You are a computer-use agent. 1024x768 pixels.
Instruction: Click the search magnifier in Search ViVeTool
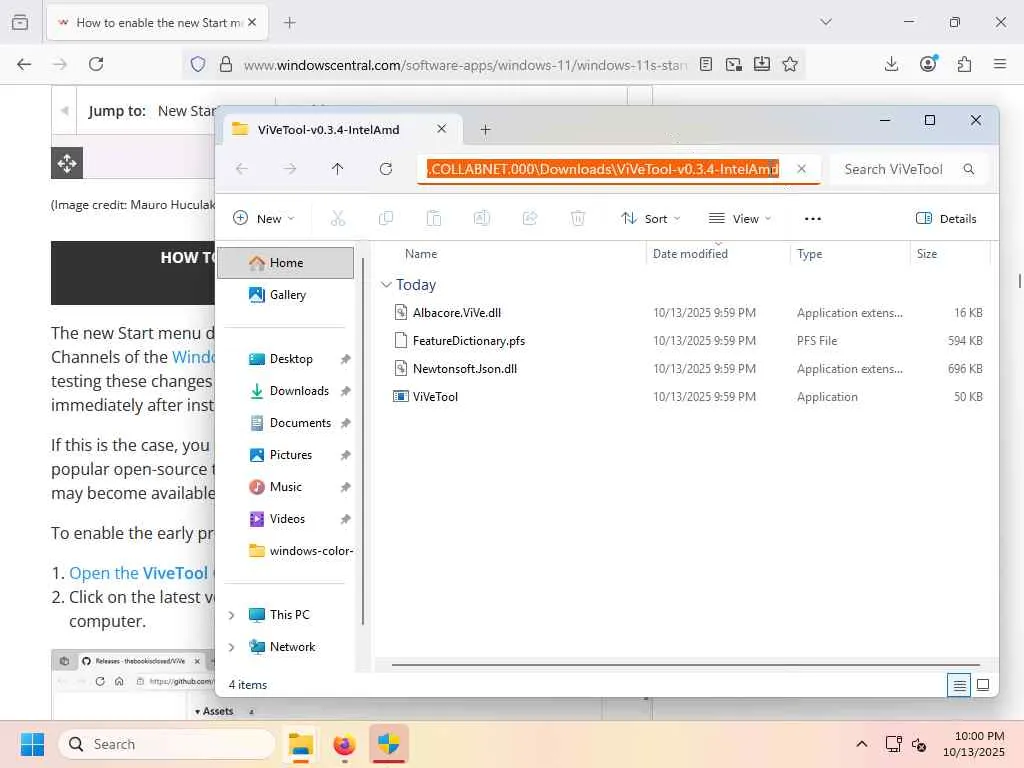coord(968,169)
